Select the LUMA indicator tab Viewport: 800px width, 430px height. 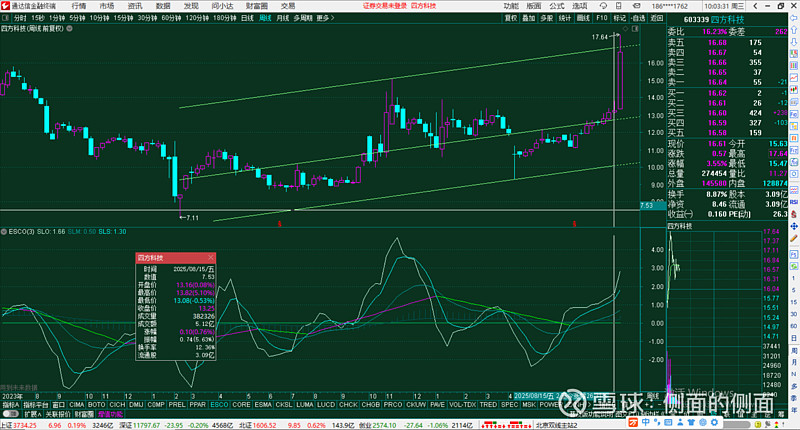305,404
